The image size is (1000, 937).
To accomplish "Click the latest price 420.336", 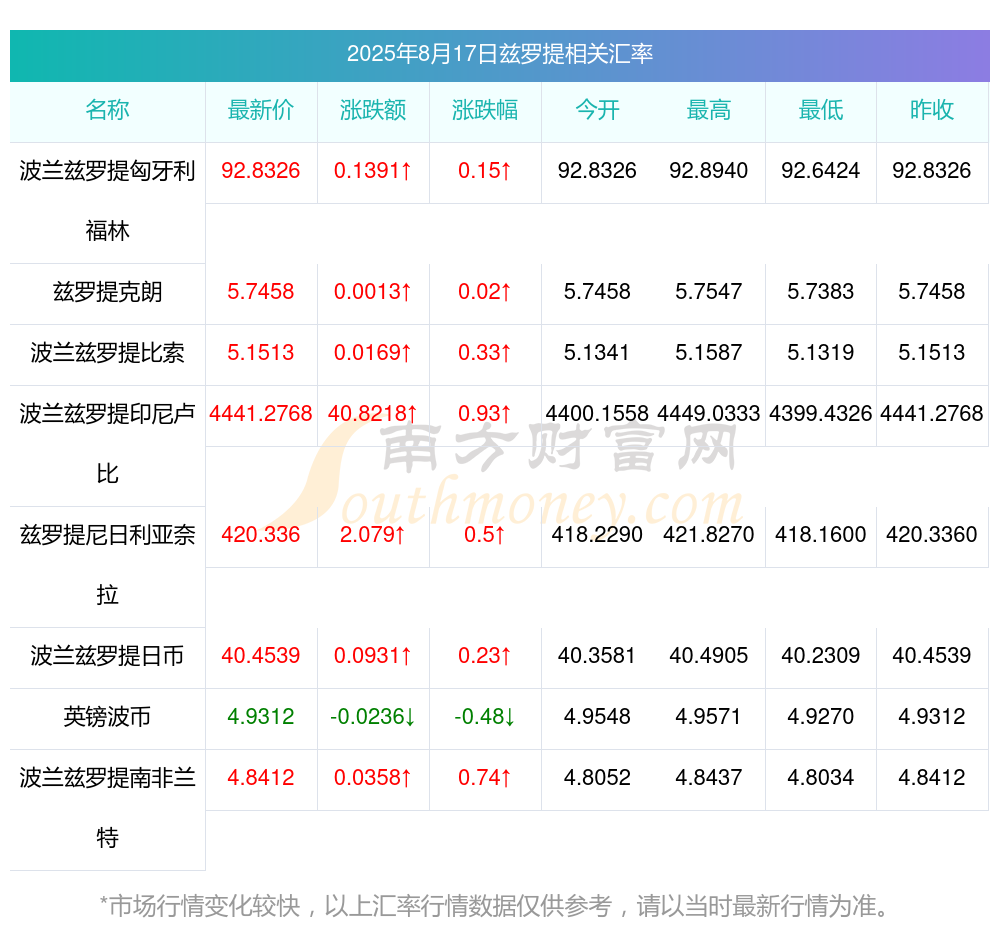I will [261, 535].
